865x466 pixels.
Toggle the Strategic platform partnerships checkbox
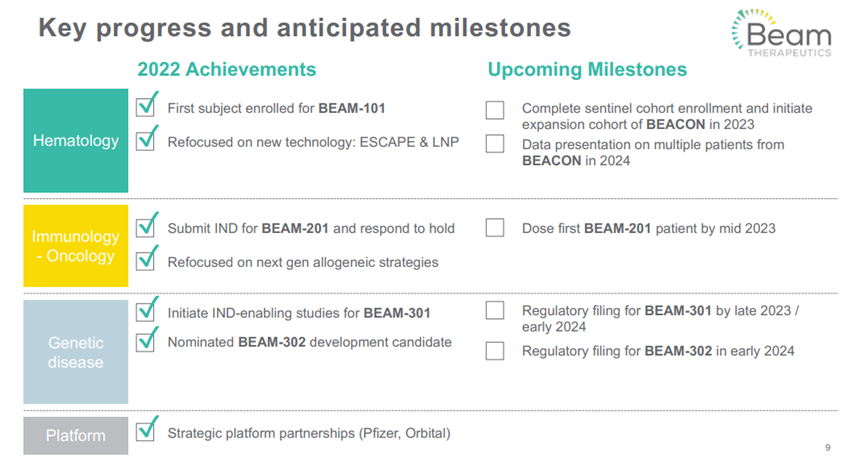(x=146, y=432)
